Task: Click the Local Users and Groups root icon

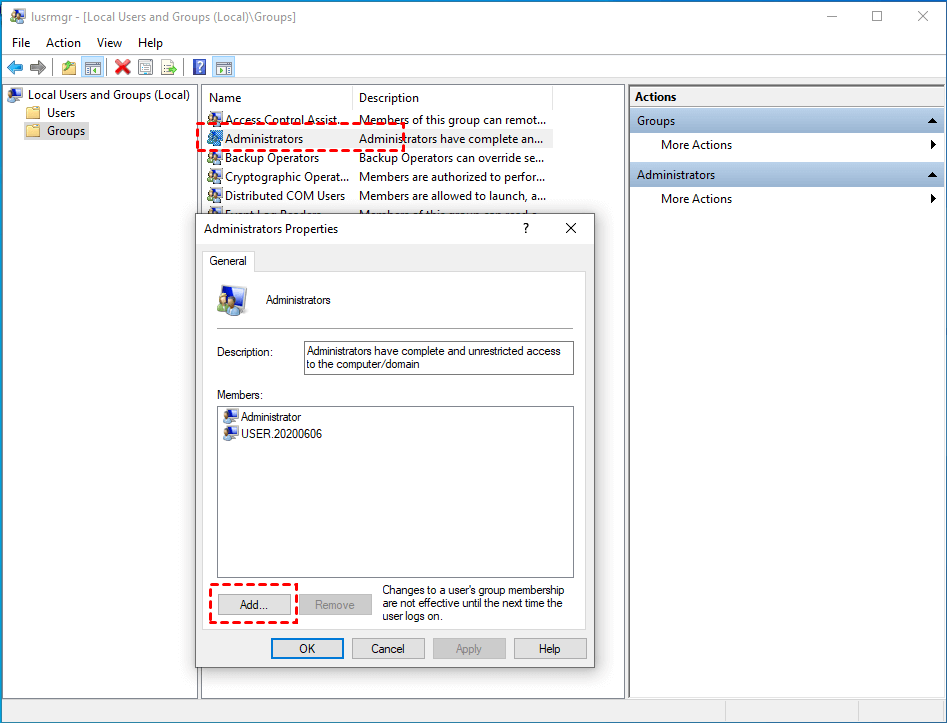Action: click(x=16, y=95)
